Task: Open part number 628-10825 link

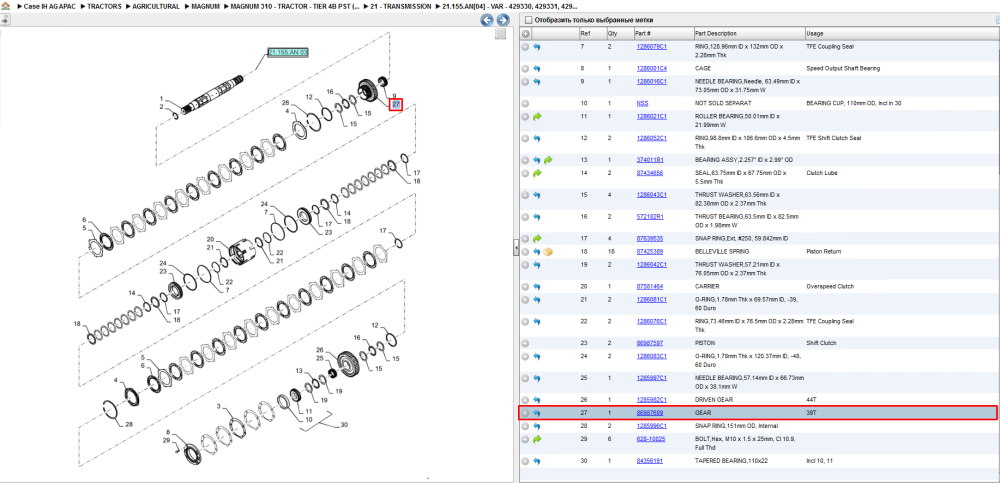Action: pos(650,439)
